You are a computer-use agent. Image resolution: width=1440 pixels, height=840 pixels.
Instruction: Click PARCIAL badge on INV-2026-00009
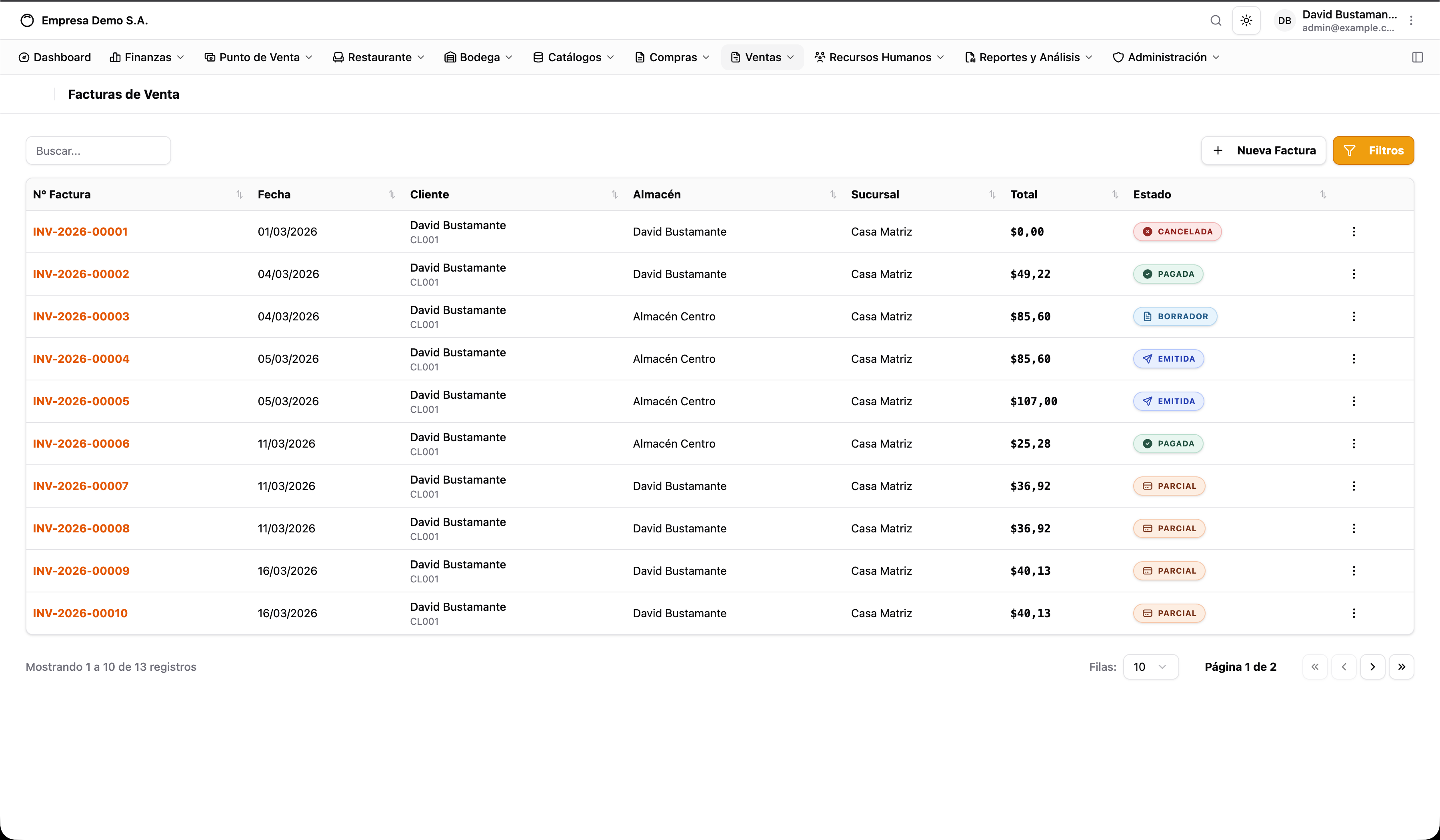[1169, 571]
